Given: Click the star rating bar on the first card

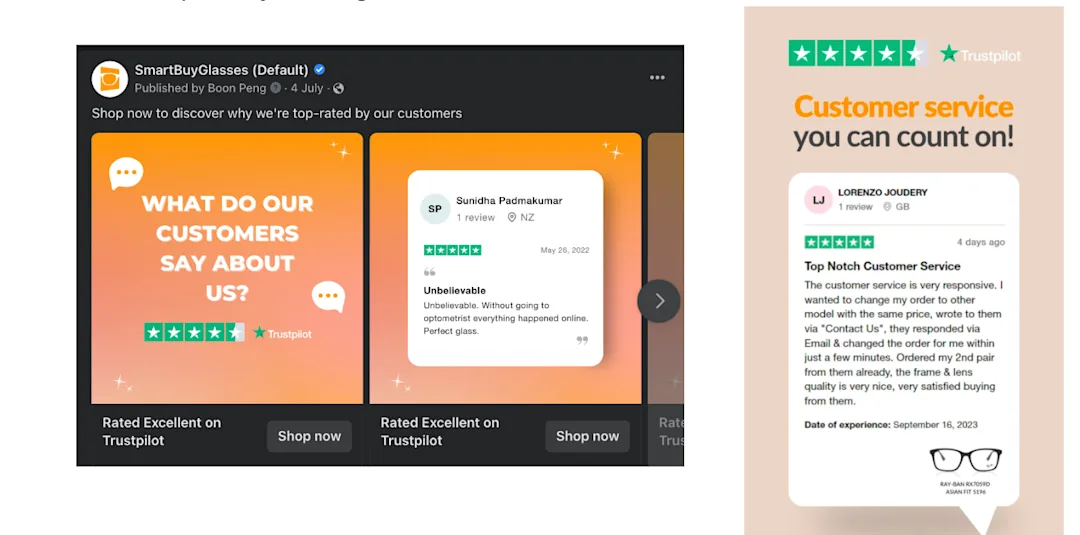Looking at the screenshot, I should tap(194, 333).
